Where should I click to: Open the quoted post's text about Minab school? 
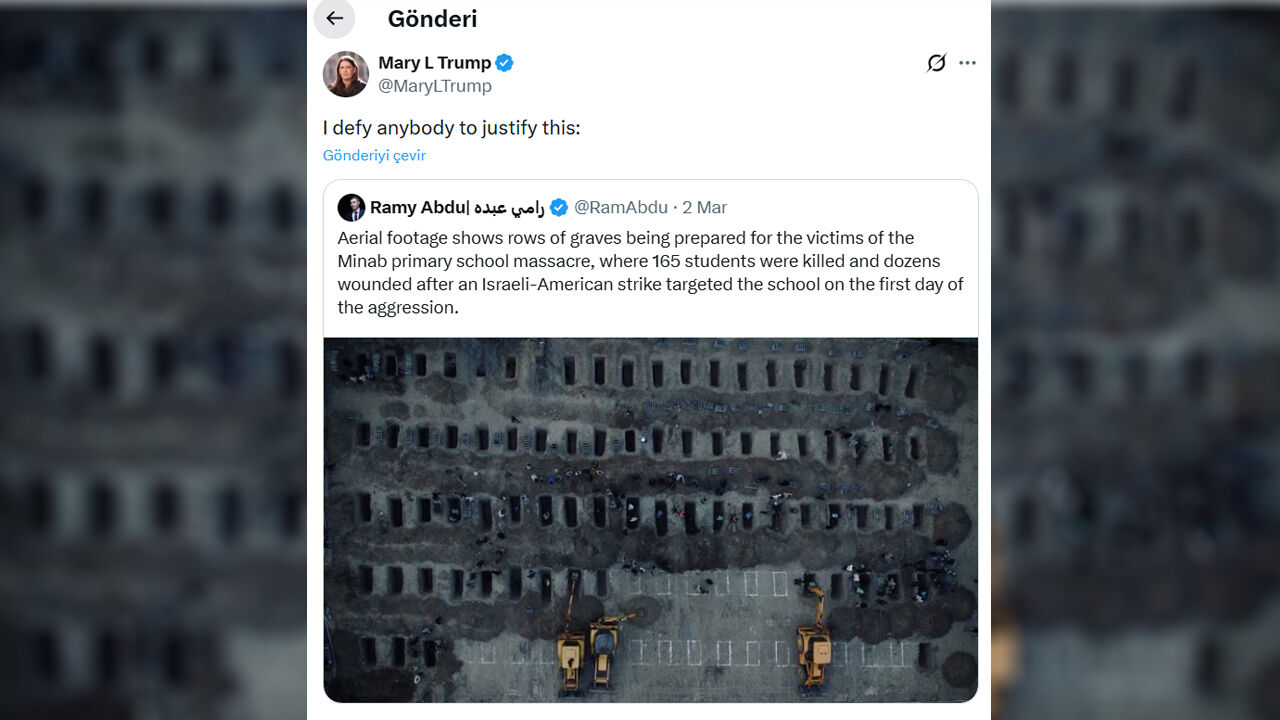pyautogui.click(x=650, y=273)
